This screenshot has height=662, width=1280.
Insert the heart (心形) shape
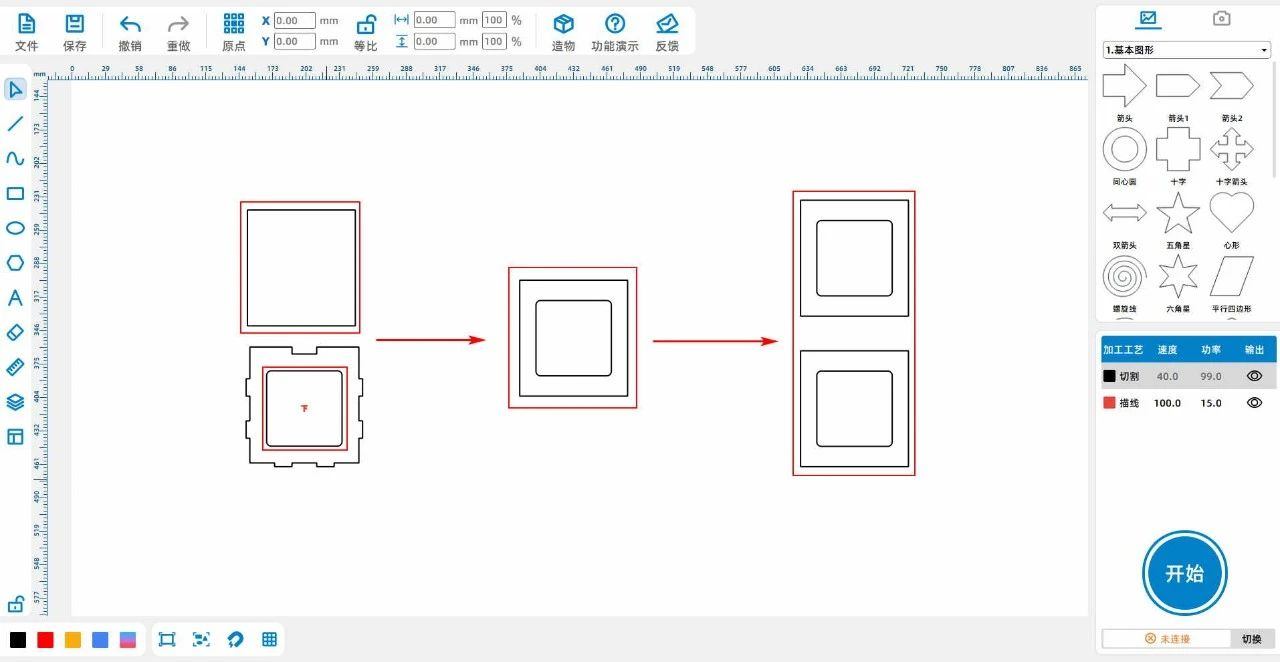click(1231, 213)
